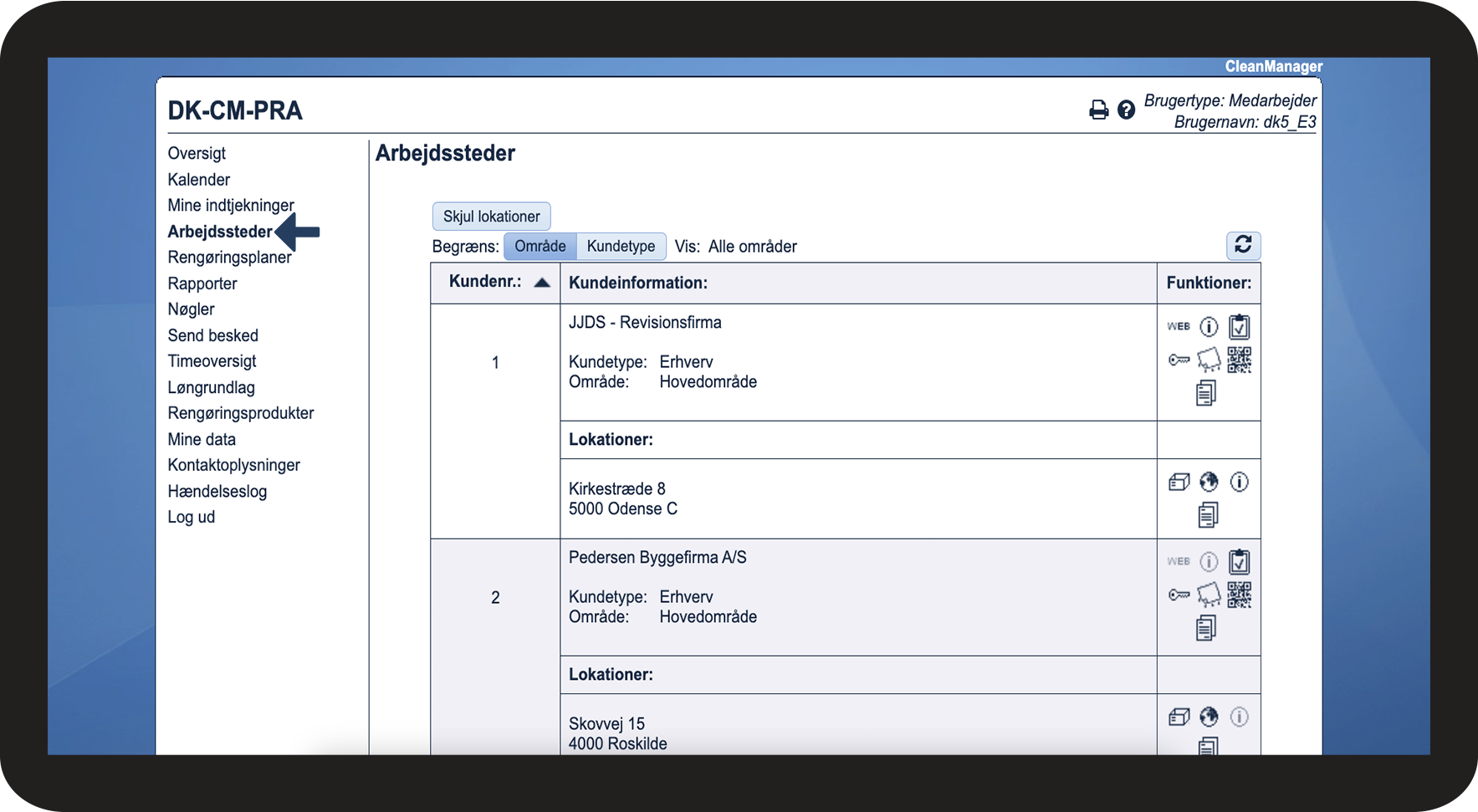The image size is (1478, 812).
Task: Click Log ud in the sidebar
Action: point(191,517)
